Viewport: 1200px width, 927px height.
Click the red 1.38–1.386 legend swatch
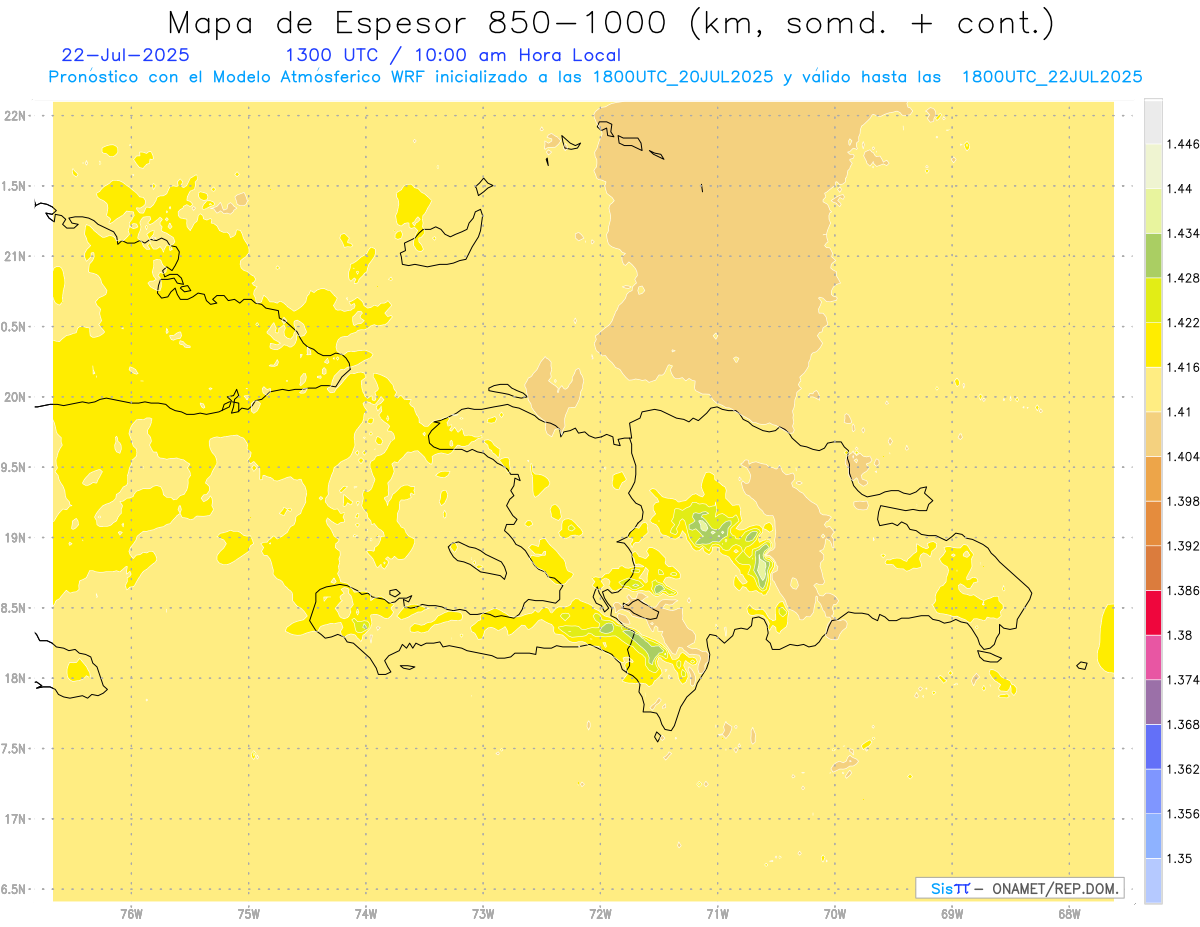click(1153, 612)
